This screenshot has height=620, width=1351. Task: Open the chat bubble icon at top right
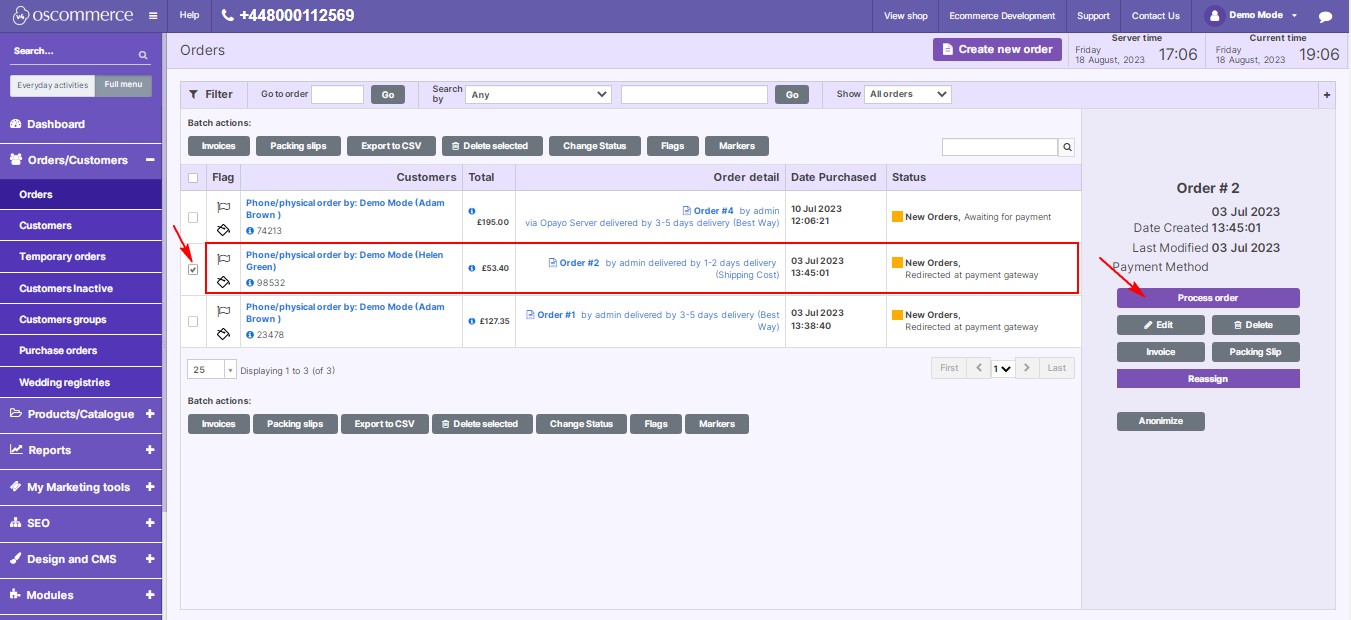1327,15
